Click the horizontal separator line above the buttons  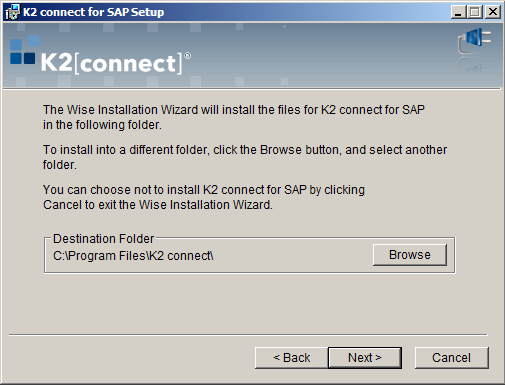tap(248, 334)
